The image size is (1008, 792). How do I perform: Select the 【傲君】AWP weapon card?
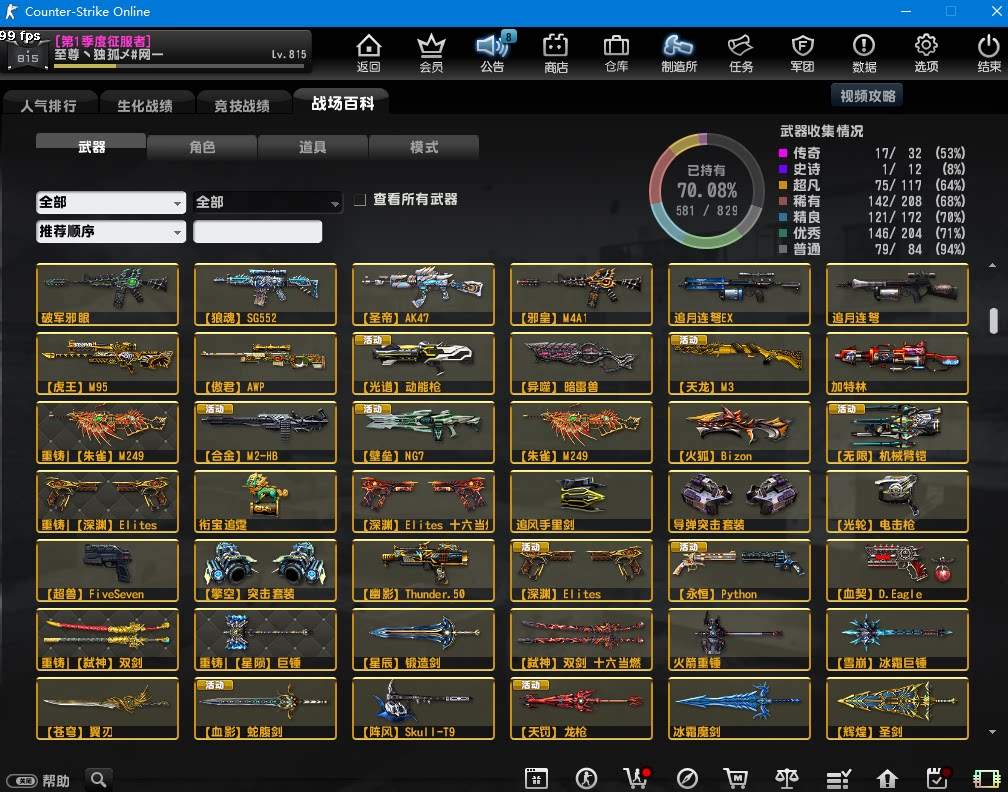click(266, 363)
